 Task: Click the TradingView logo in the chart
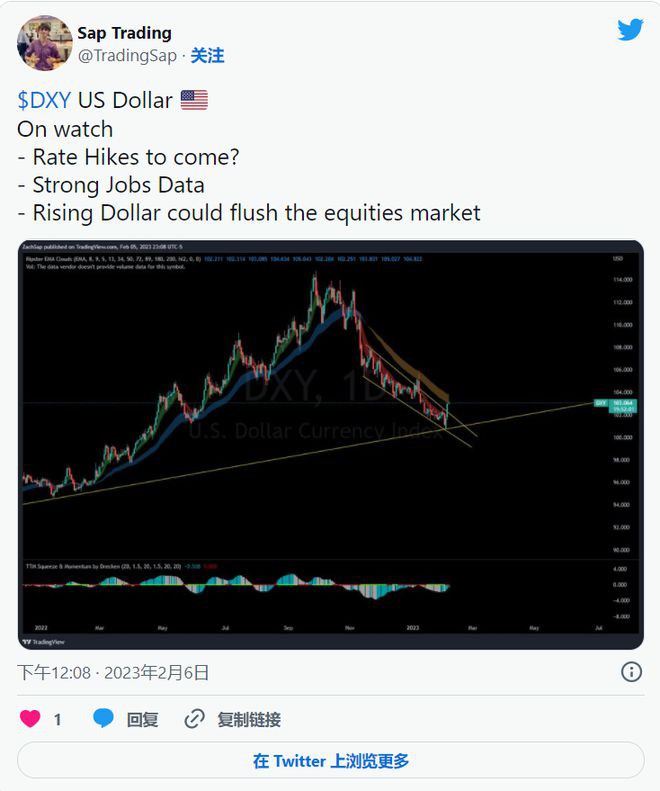[45, 641]
